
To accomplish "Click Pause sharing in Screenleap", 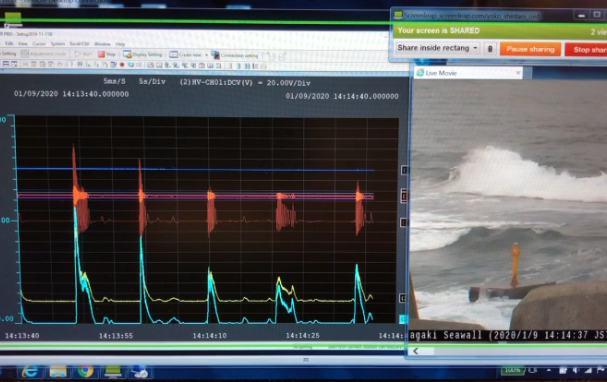I will pyautogui.click(x=530, y=49).
